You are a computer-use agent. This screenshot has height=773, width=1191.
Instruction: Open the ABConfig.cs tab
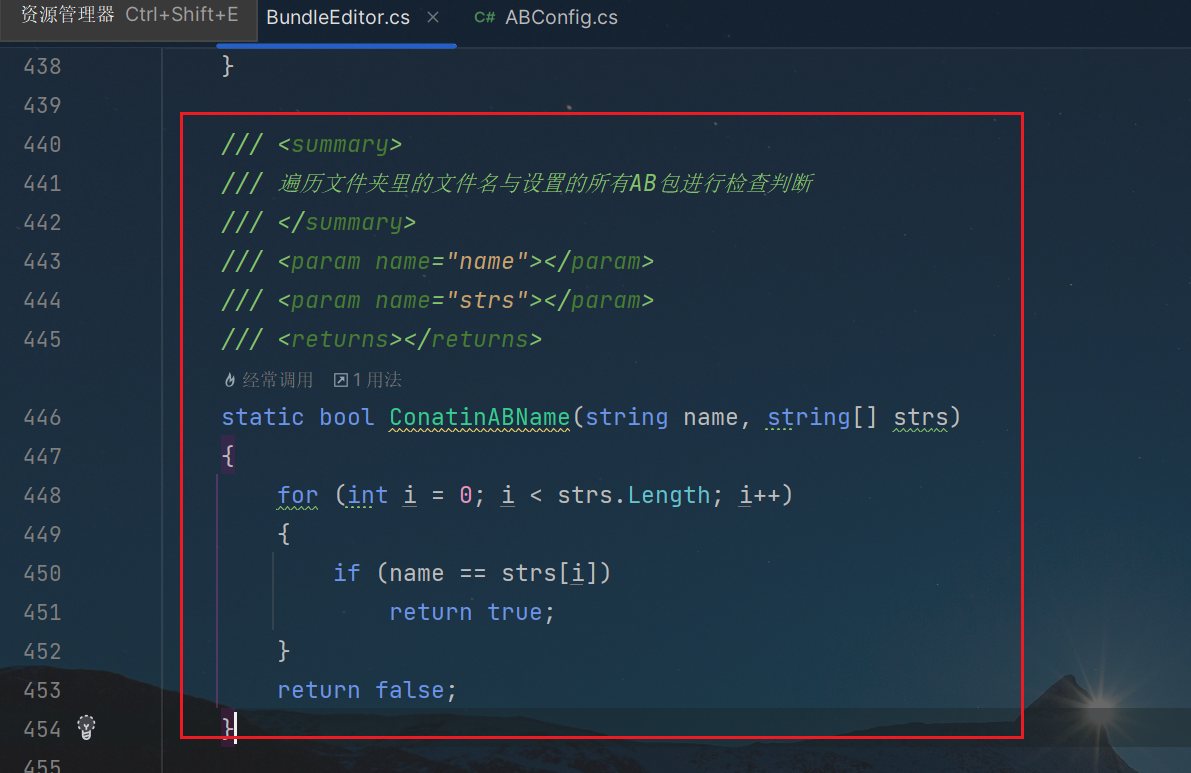click(x=561, y=17)
